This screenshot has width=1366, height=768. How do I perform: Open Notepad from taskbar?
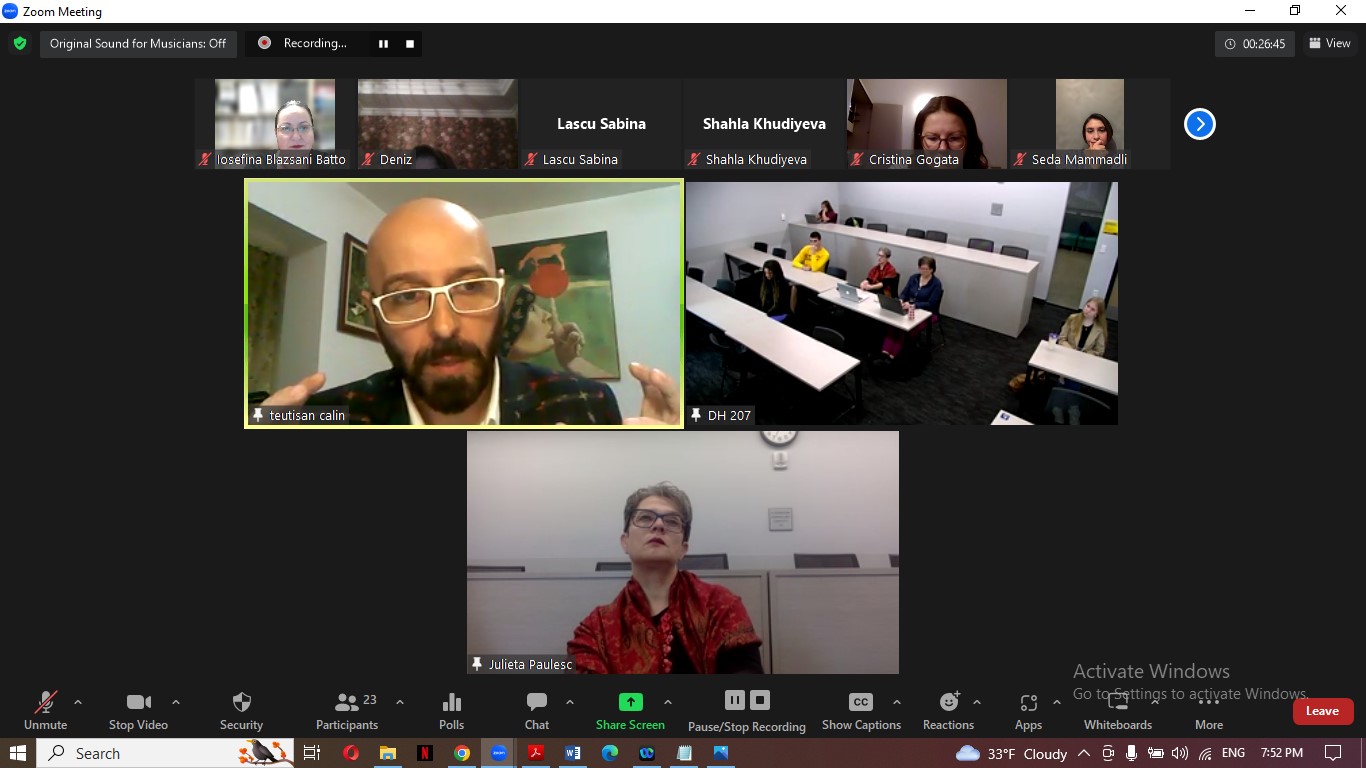click(x=684, y=753)
